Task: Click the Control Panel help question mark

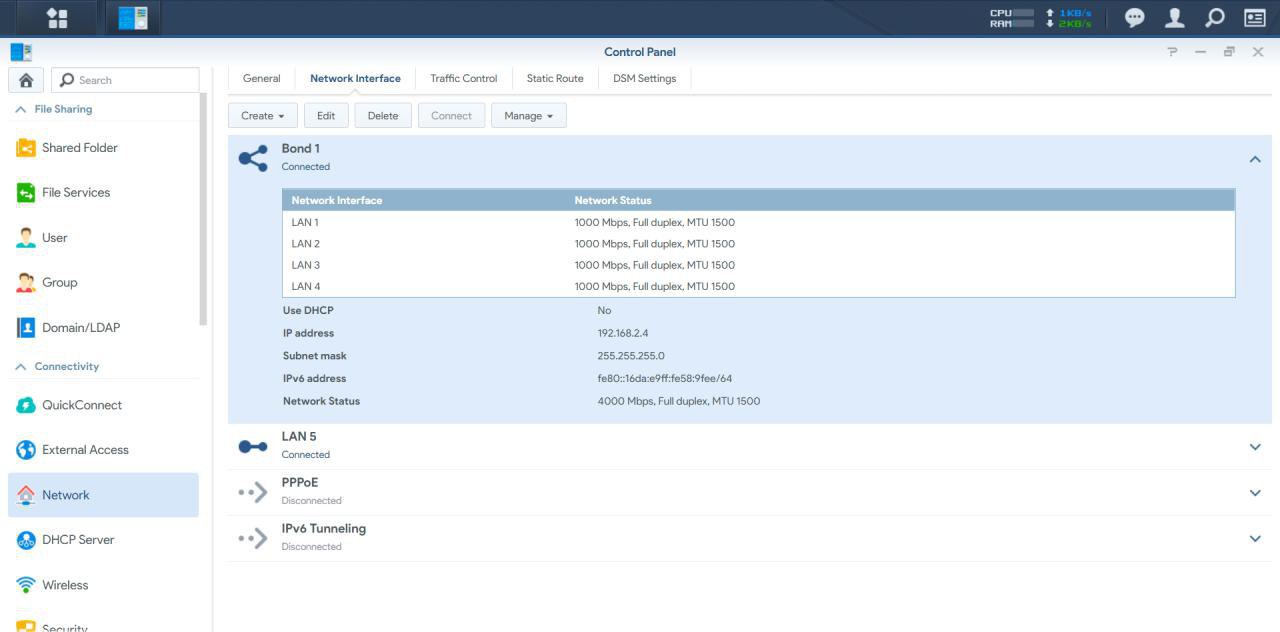Action: (x=1172, y=52)
